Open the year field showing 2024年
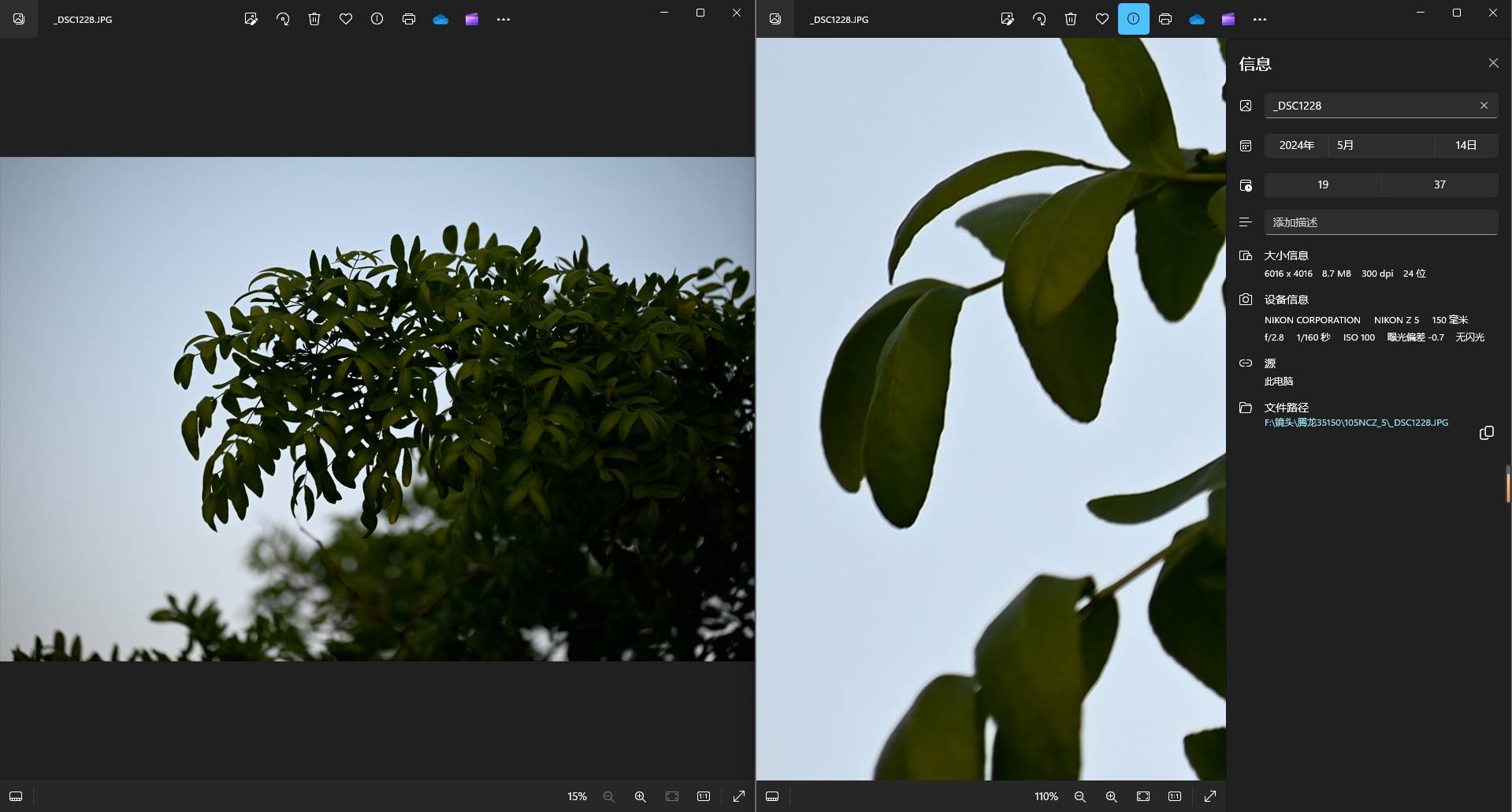The image size is (1512, 812). (1296, 145)
